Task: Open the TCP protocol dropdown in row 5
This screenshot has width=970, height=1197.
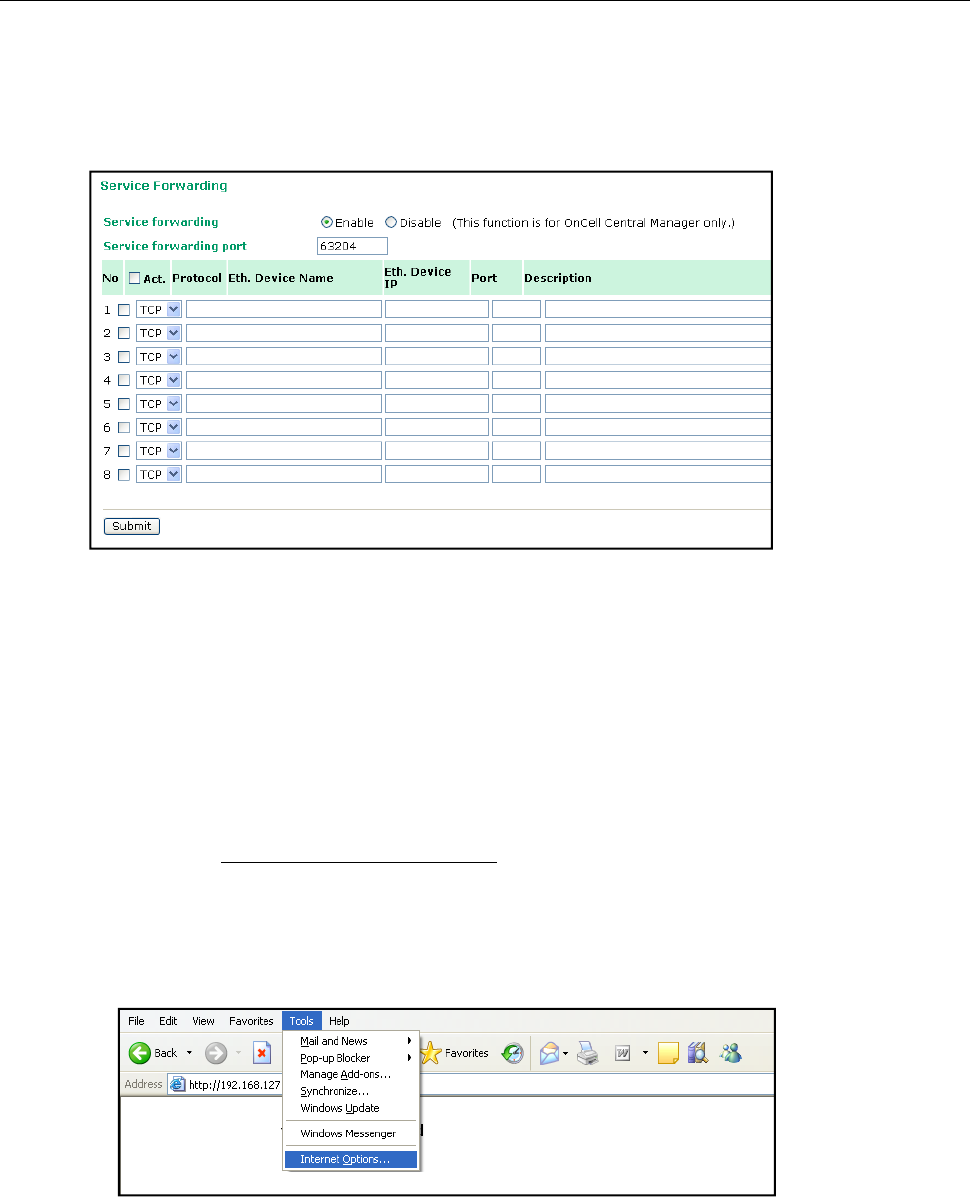Action: click(x=159, y=403)
